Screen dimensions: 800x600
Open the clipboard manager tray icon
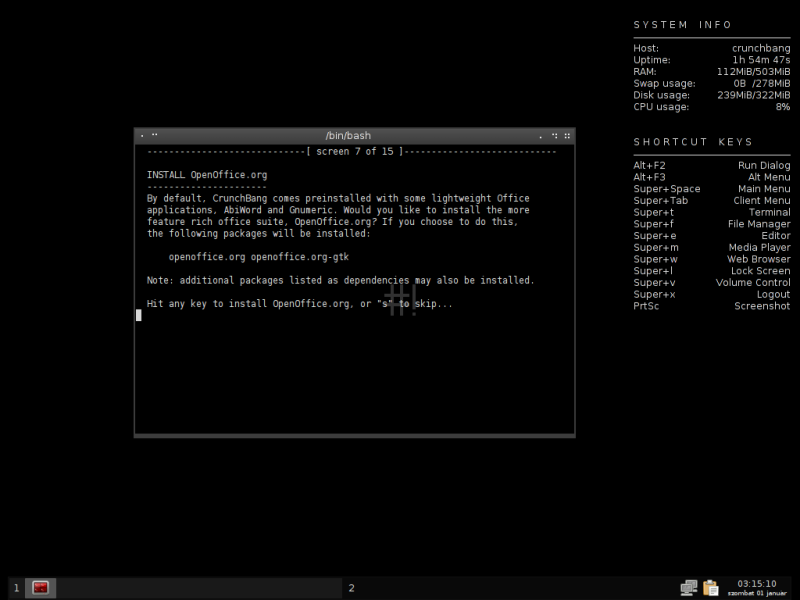click(x=710, y=588)
